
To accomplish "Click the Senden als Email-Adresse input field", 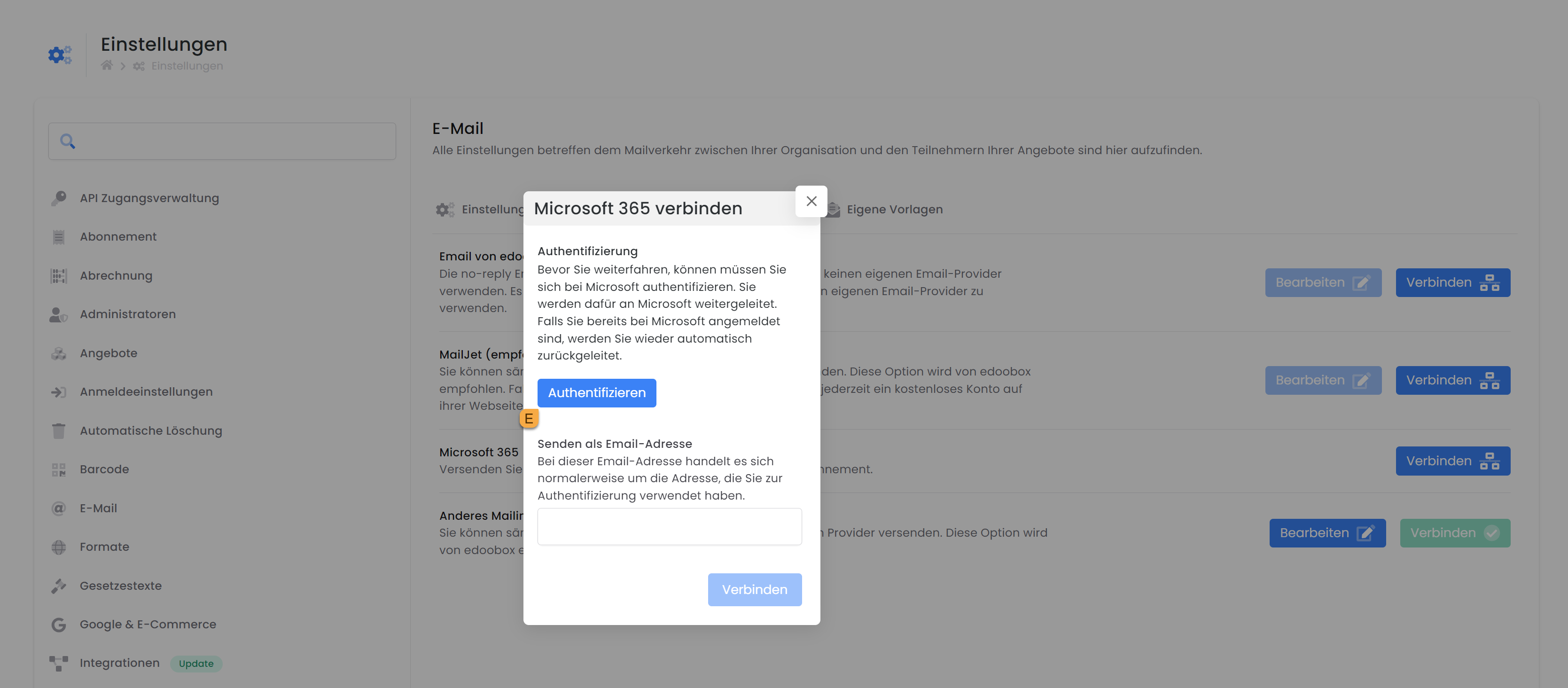I will point(669,526).
